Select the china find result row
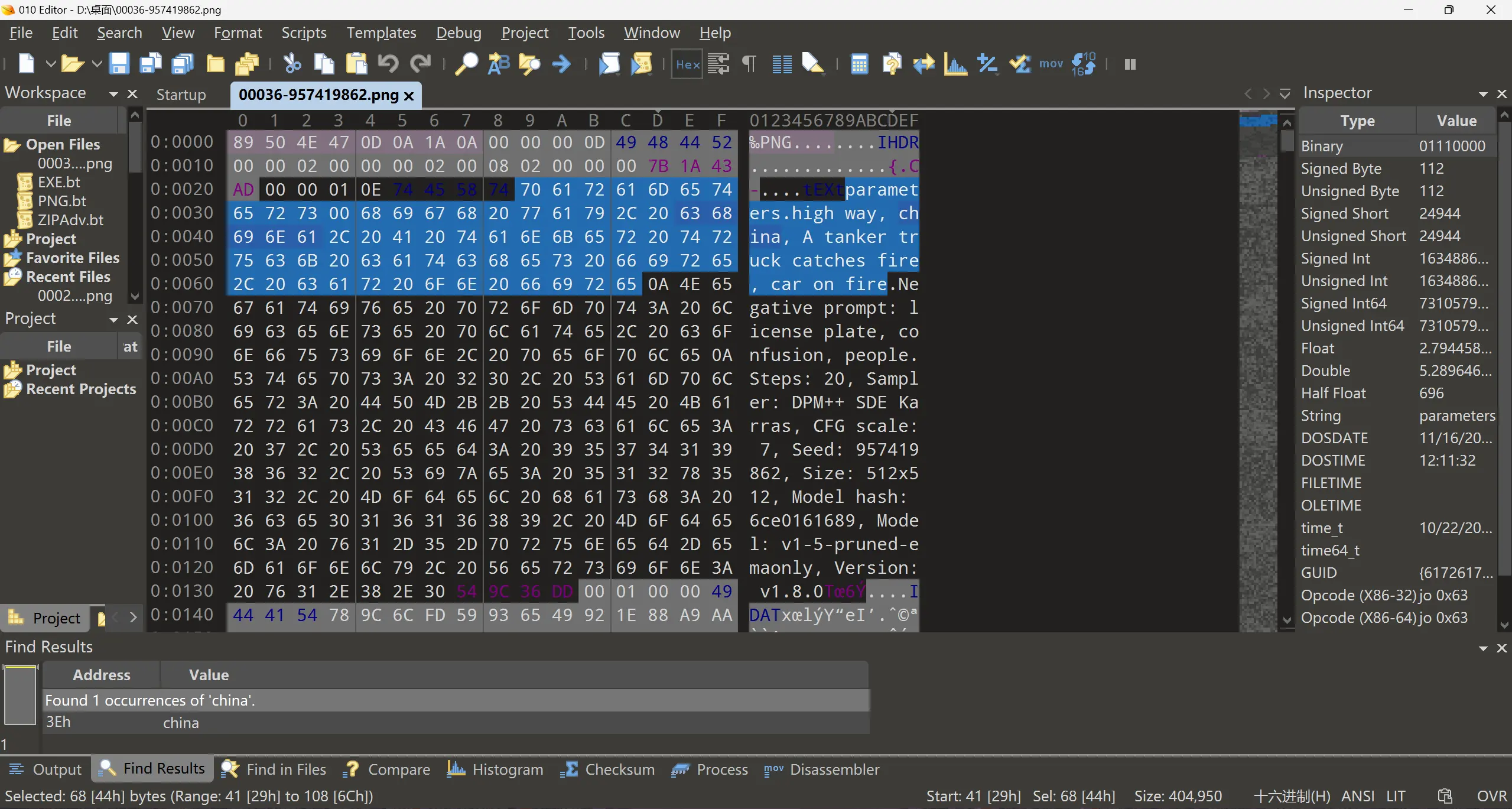The width and height of the screenshot is (1512, 809). click(181, 723)
